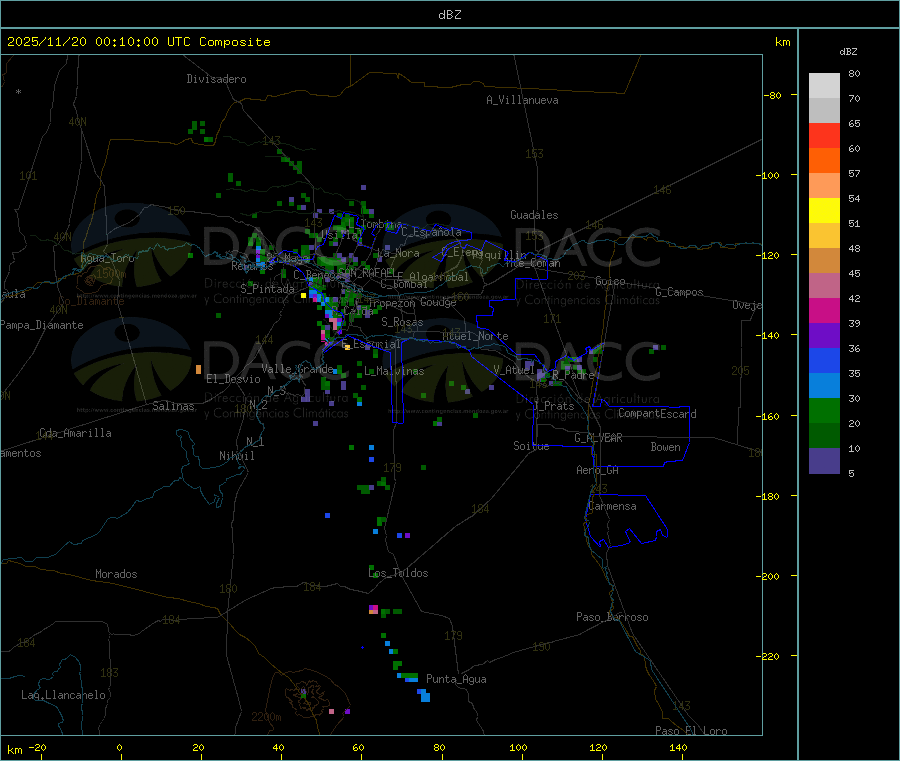Click the 100 km bottom axis label
Image resolution: width=900 pixels, height=761 pixels.
pos(518,748)
